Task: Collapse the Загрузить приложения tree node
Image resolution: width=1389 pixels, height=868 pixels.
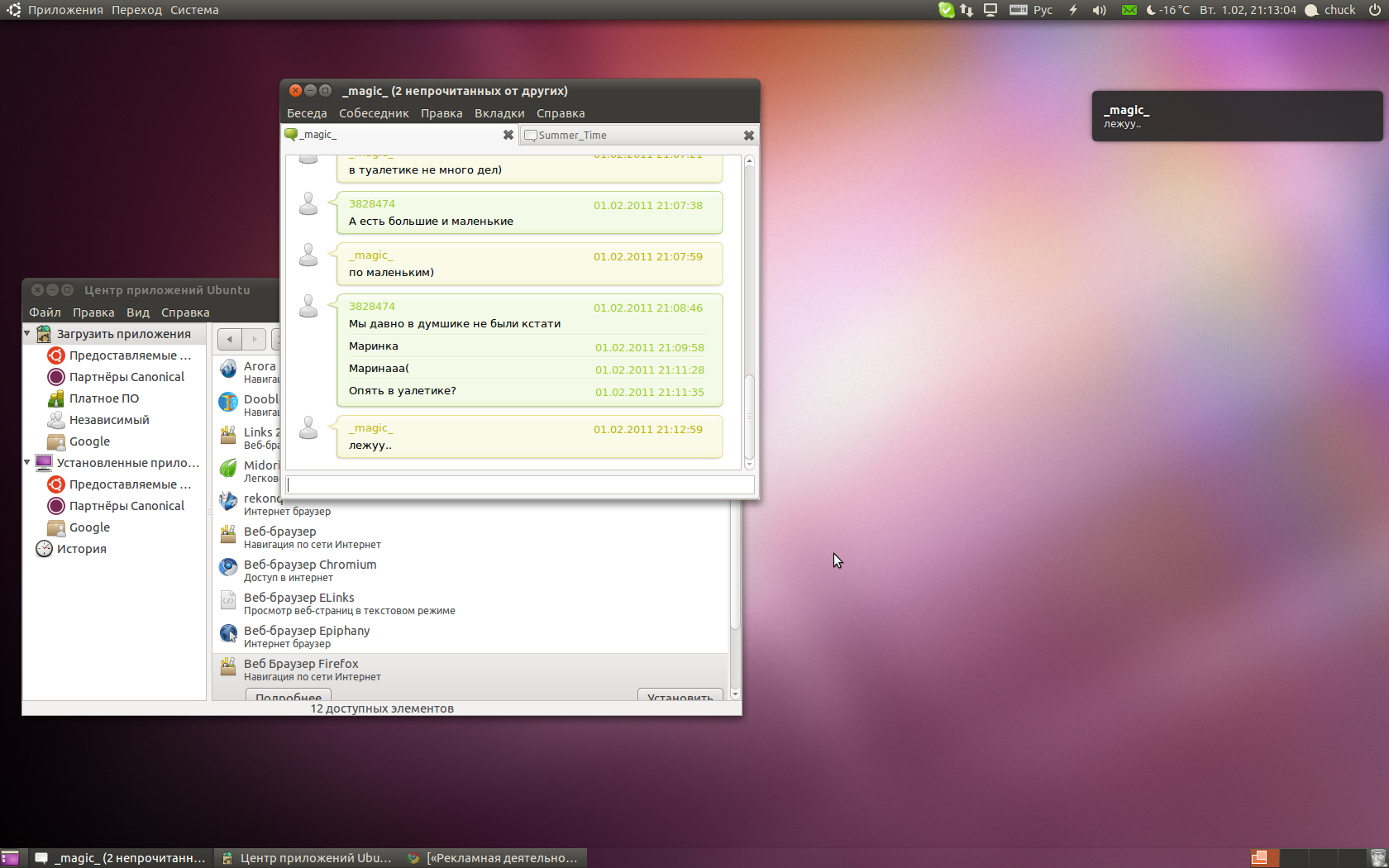Action: click(x=27, y=334)
